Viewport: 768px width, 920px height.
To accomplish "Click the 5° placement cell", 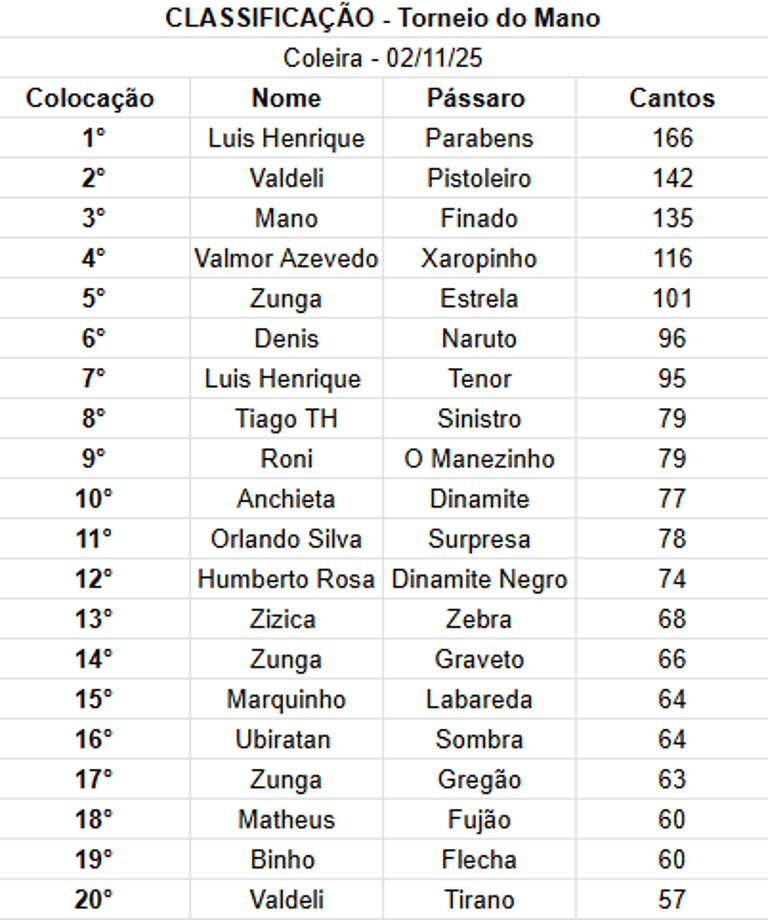I will click(94, 298).
